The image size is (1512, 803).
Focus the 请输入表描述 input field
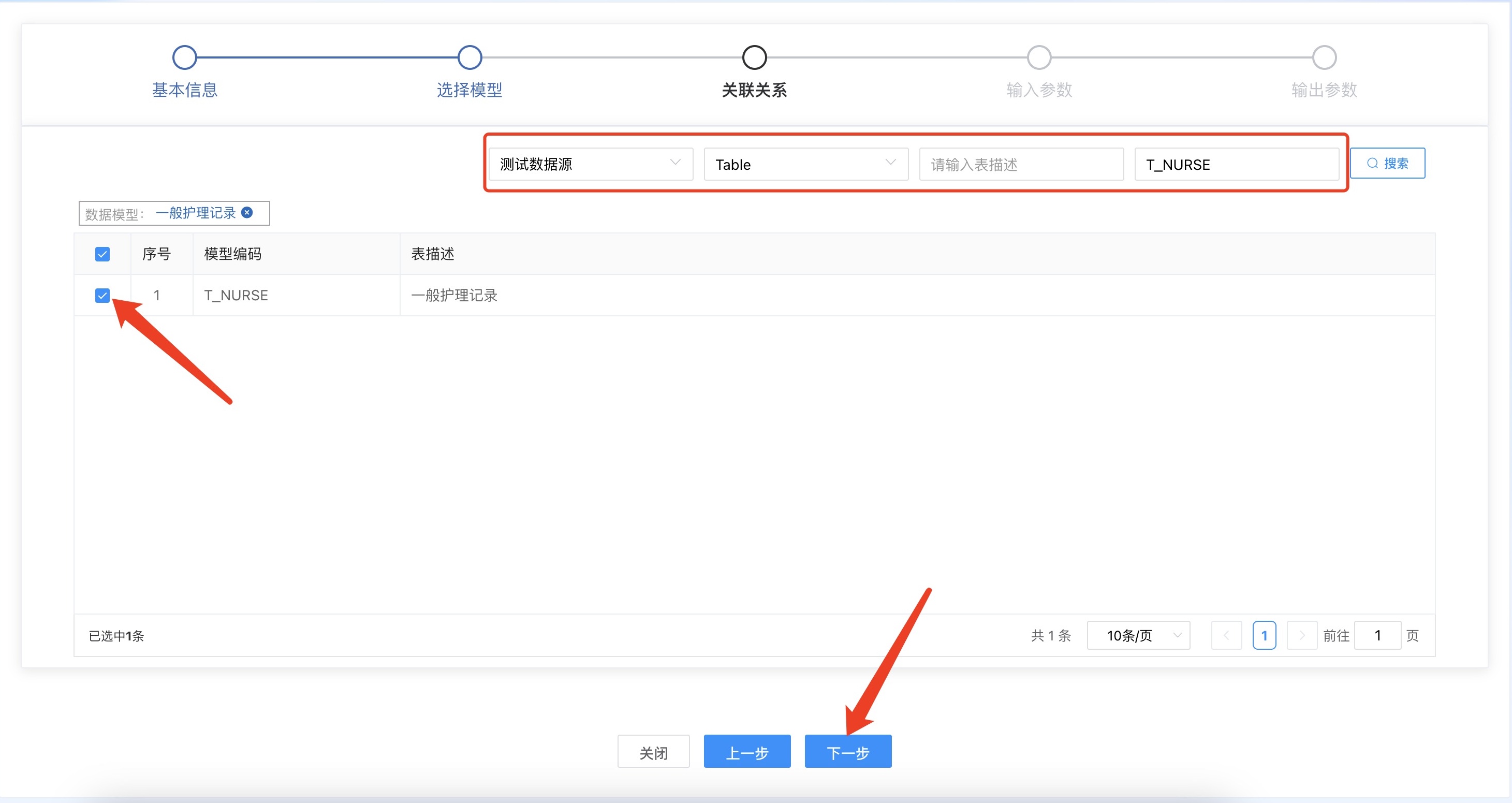(x=1021, y=164)
